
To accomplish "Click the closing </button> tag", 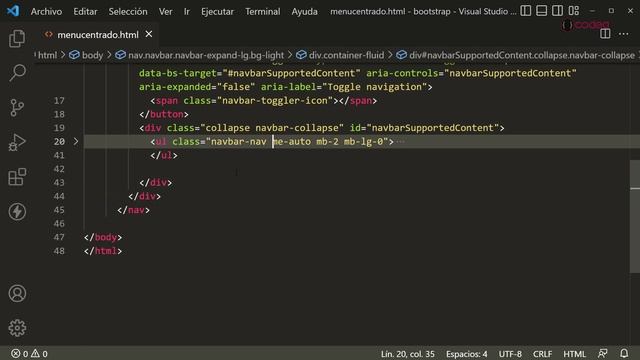I will 164,114.
